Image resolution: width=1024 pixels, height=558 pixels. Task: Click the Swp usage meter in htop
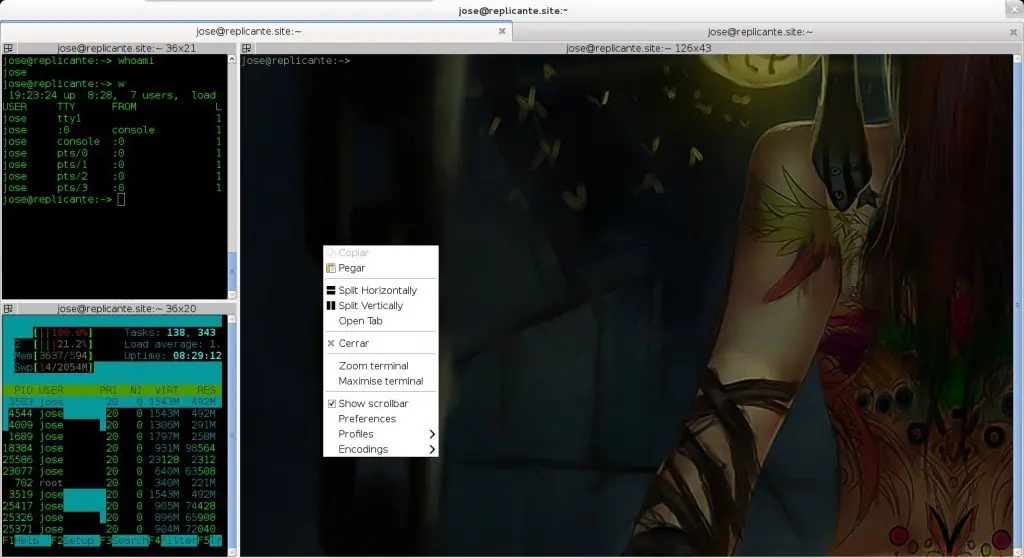pyautogui.click(x=54, y=367)
